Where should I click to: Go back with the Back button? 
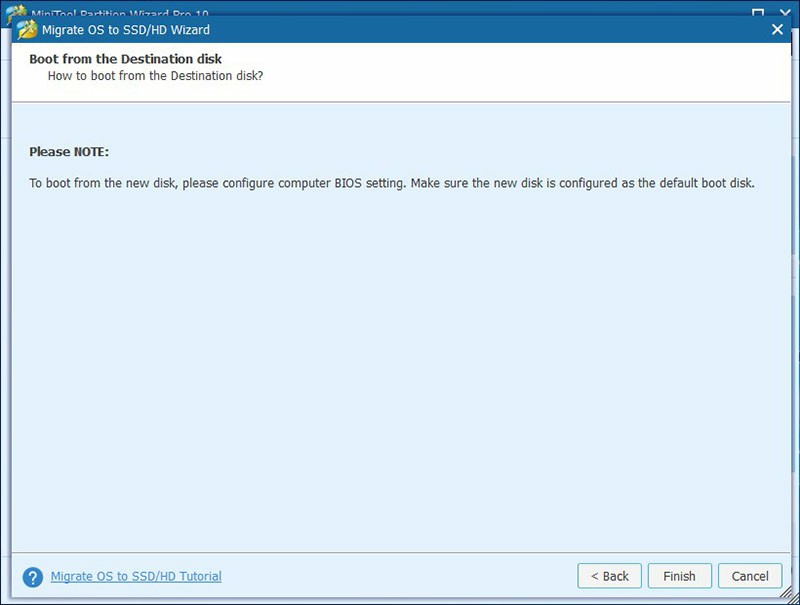609,576
